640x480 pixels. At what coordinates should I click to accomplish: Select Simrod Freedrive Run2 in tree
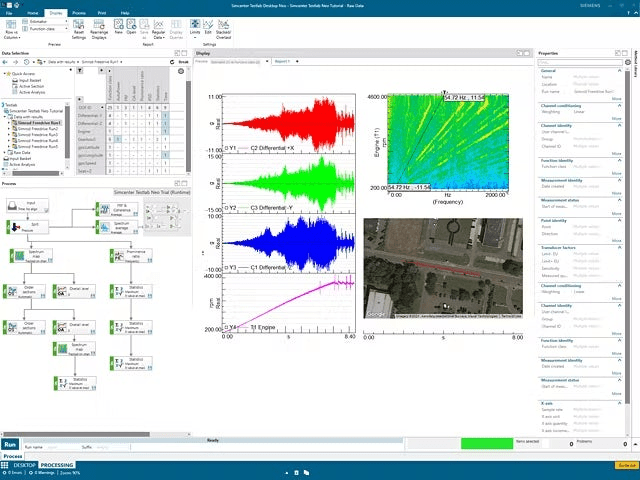click(x=36, y=128)
